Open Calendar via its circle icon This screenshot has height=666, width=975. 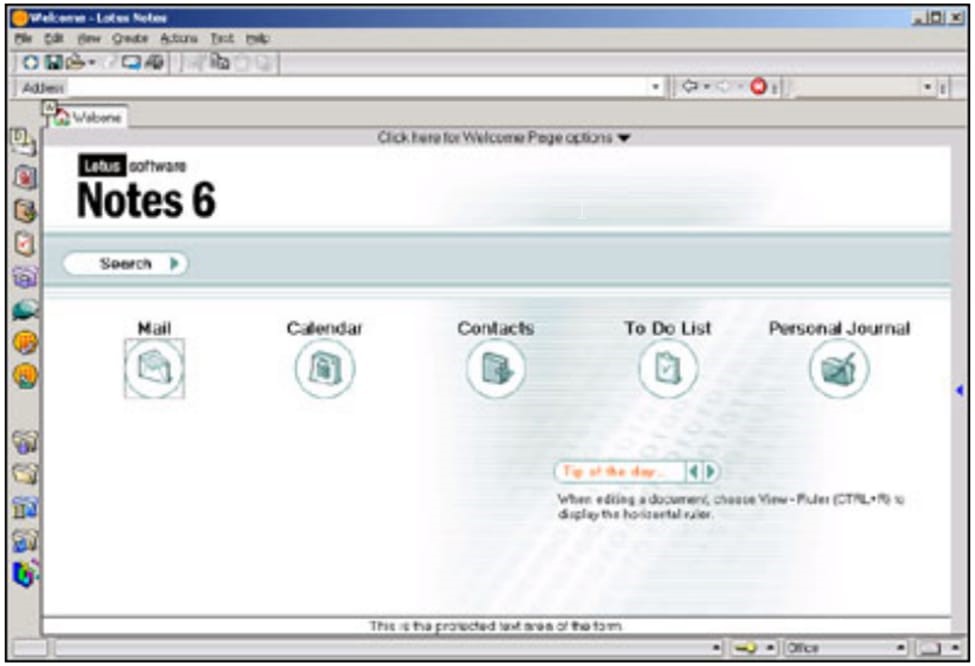point(325,369)
